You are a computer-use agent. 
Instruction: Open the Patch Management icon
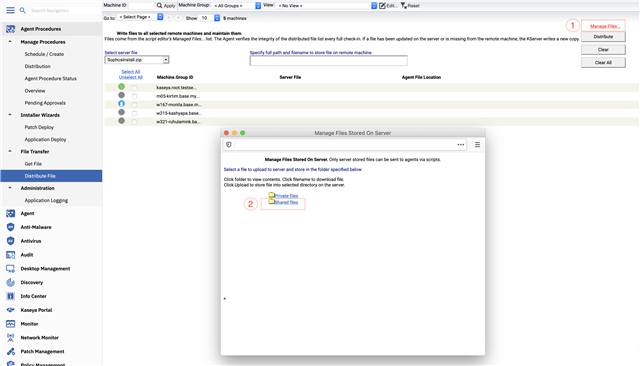click(11, 351)
